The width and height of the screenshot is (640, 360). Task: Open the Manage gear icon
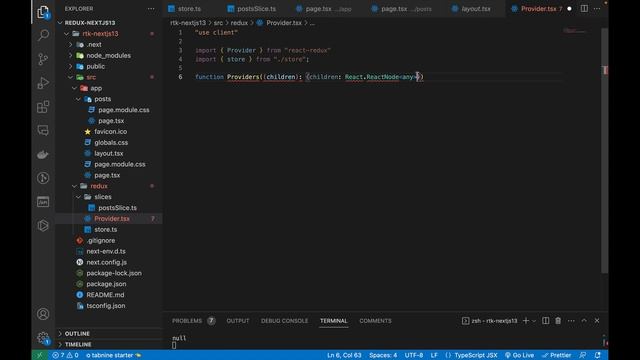(43, 338)
